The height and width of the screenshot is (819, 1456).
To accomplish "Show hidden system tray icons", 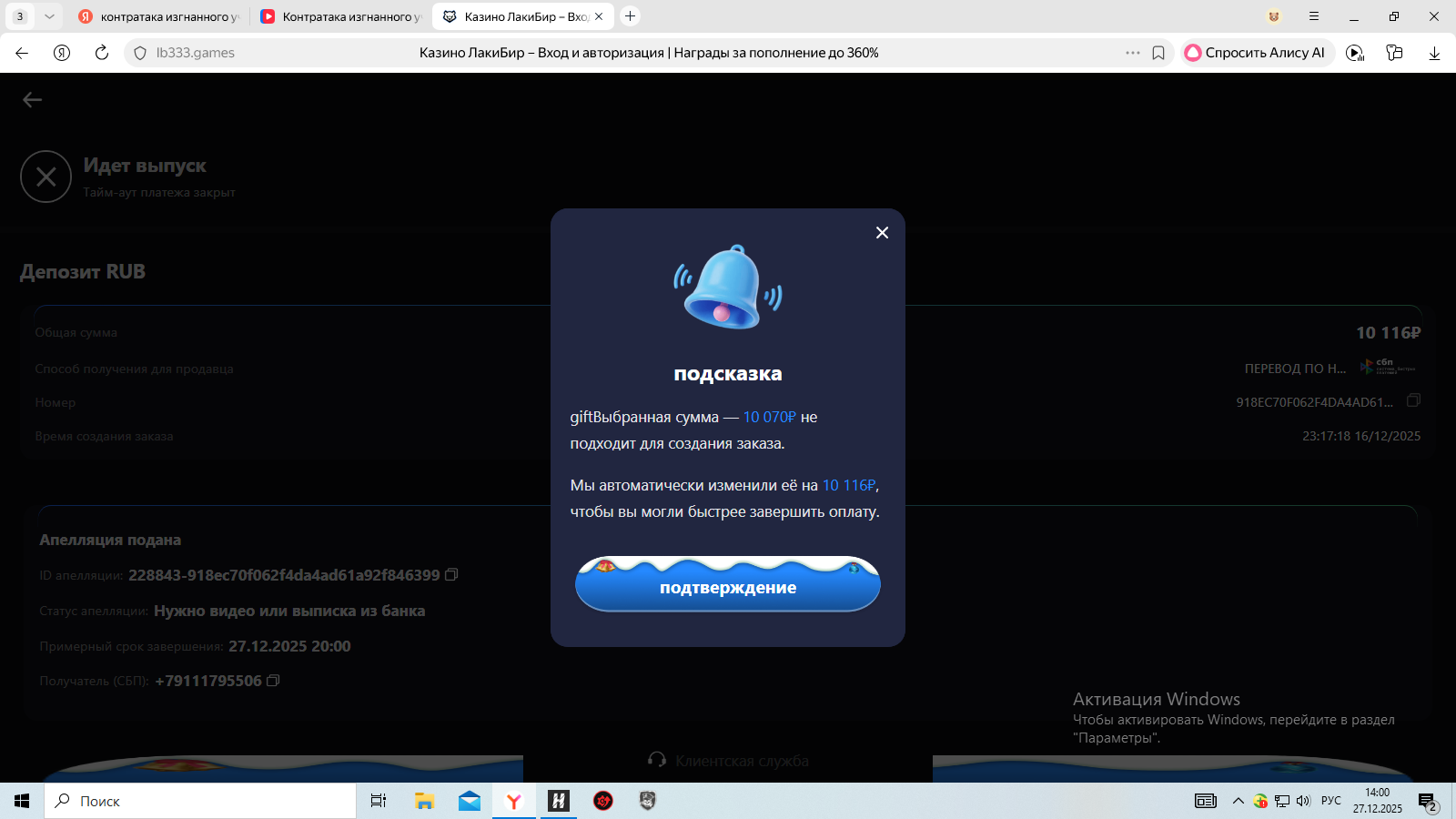I will [x=1238, y=801].
